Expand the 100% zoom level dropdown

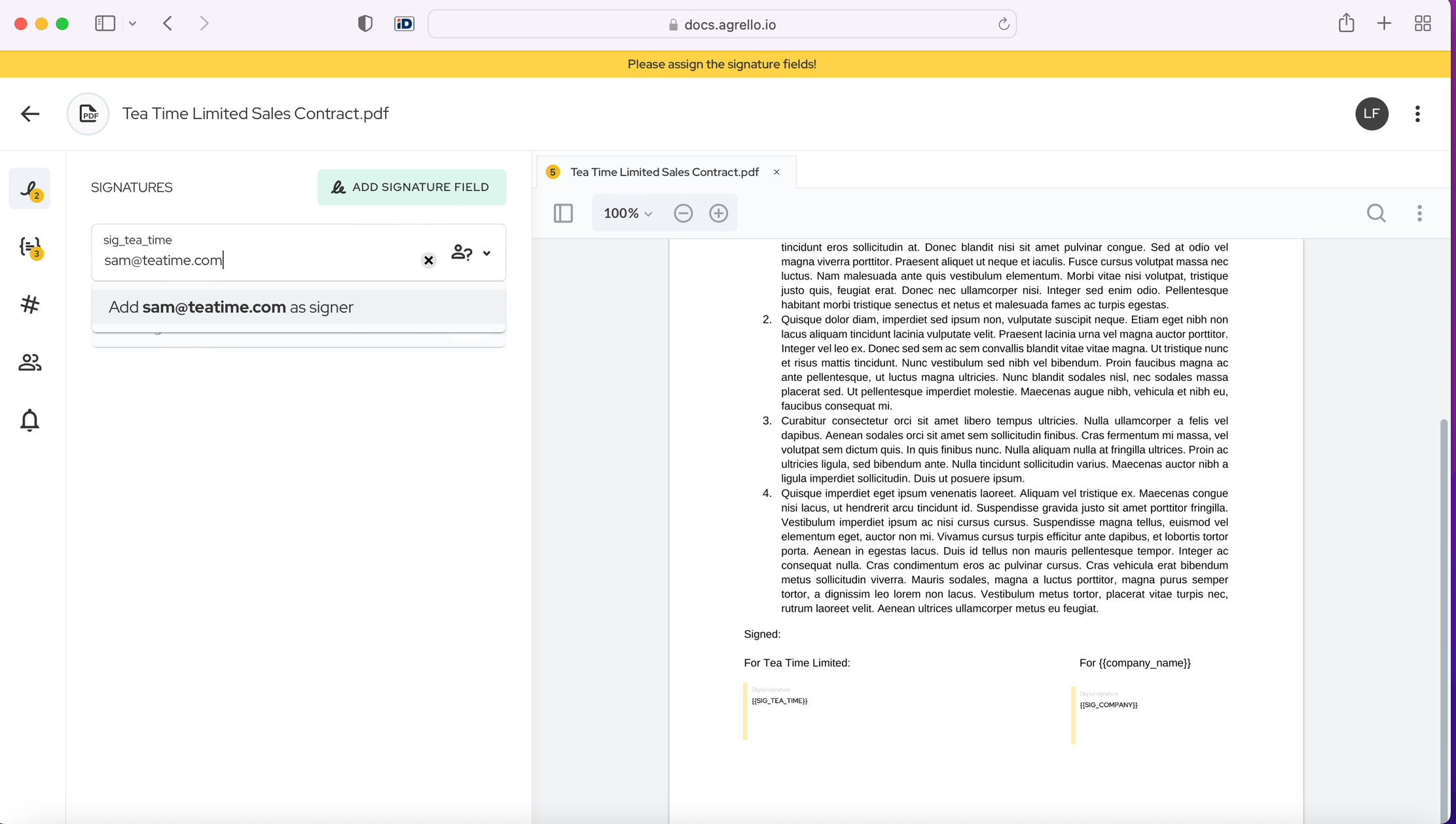627,213
